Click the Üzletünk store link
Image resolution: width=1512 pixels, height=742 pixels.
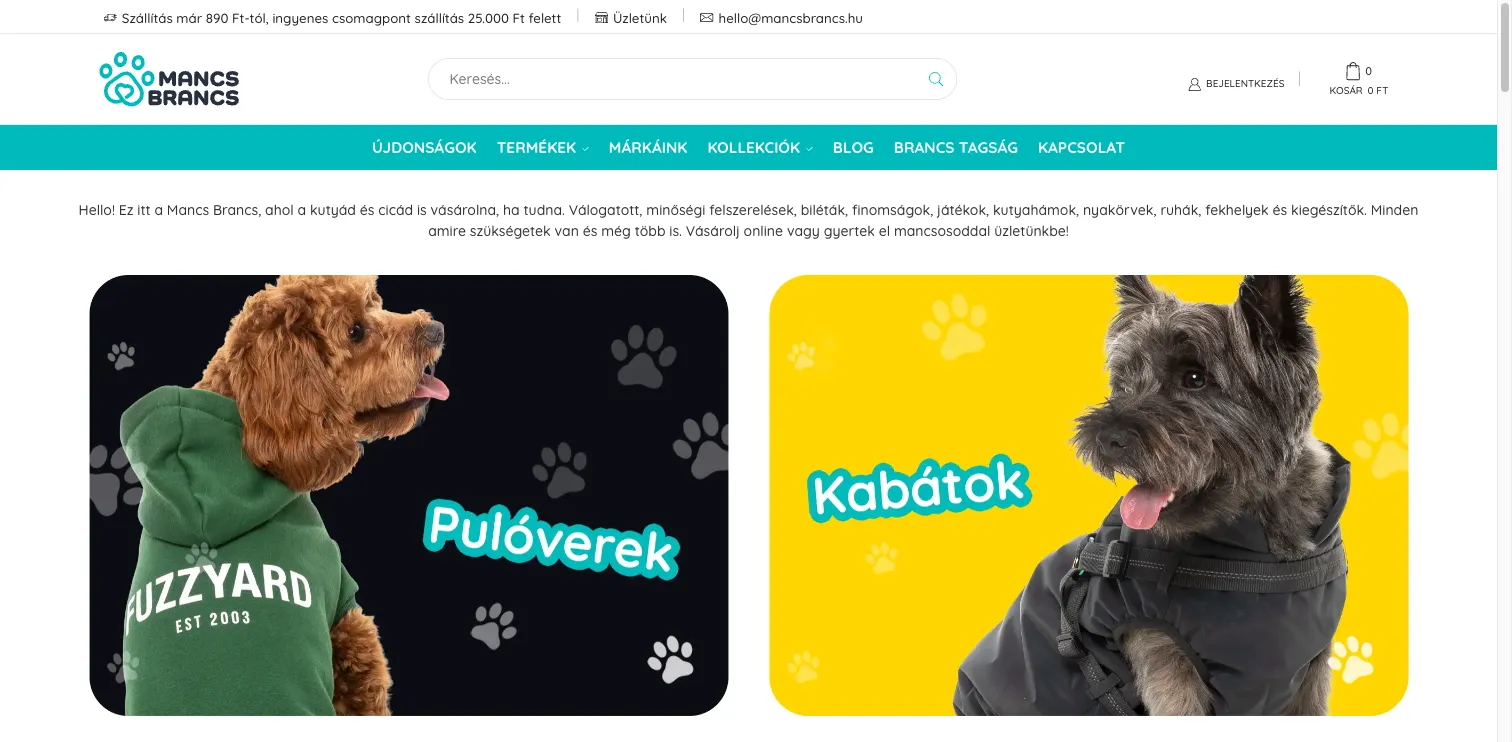(640, 18)
